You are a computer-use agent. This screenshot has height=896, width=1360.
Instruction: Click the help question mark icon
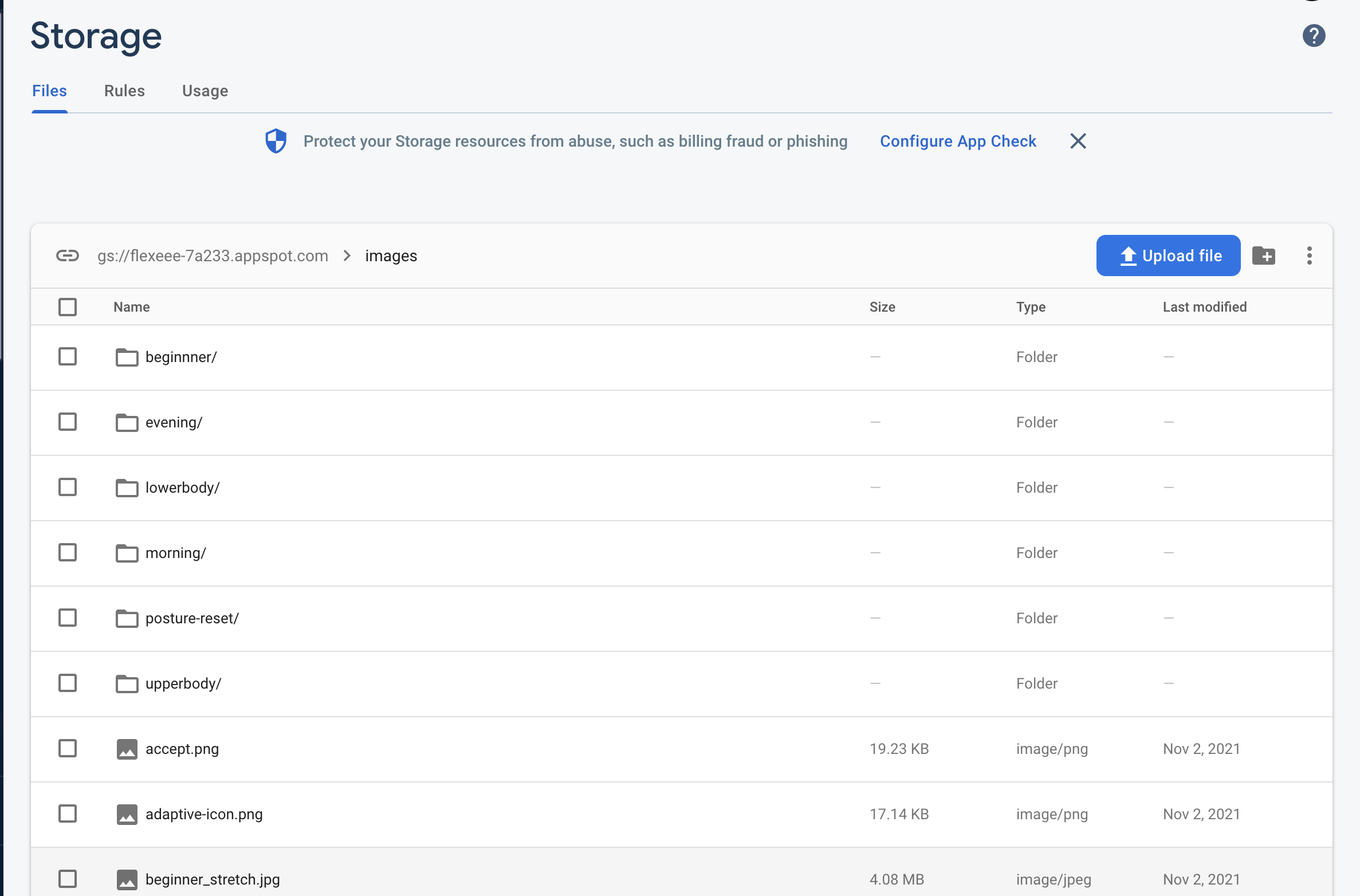pyautogui.click(x=1314, y=36)
